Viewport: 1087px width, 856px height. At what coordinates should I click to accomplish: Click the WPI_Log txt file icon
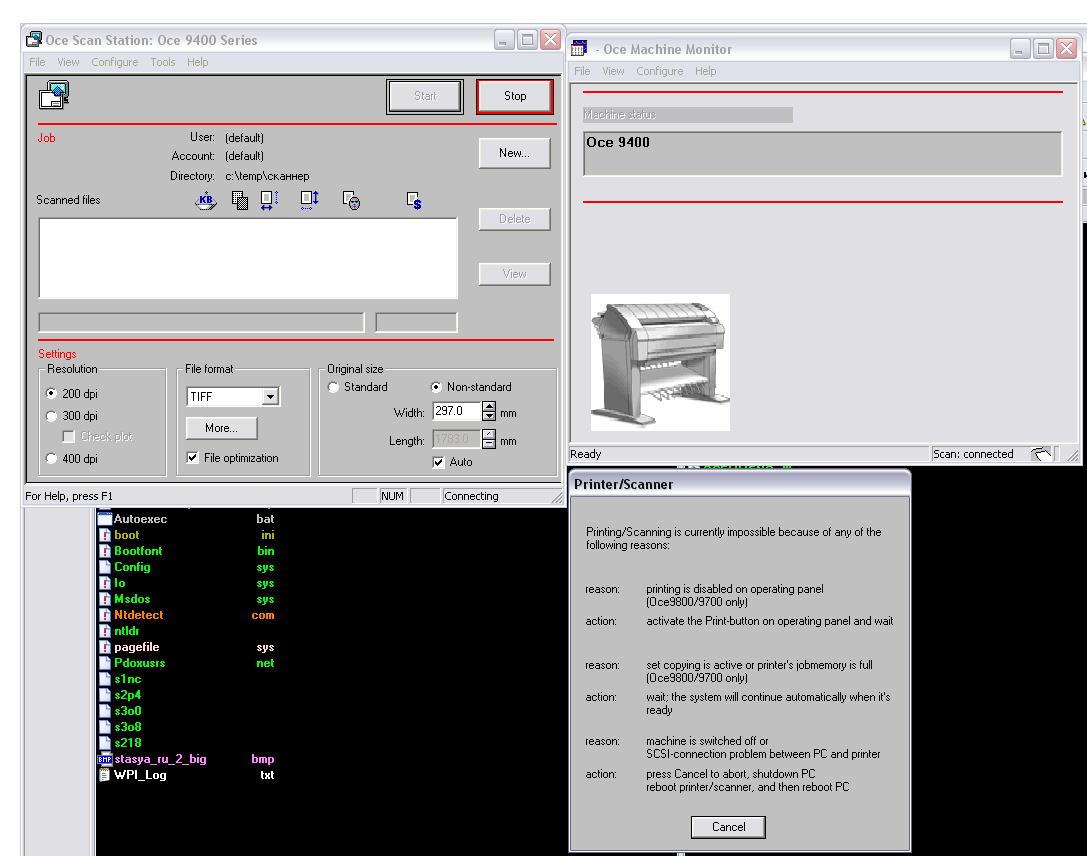click(105, 775)
